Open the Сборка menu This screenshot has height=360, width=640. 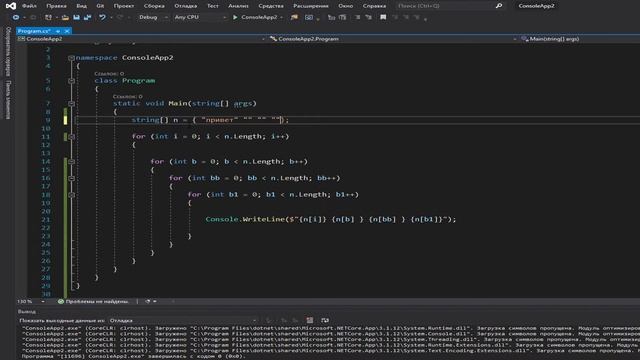click(x=154, y=6)
